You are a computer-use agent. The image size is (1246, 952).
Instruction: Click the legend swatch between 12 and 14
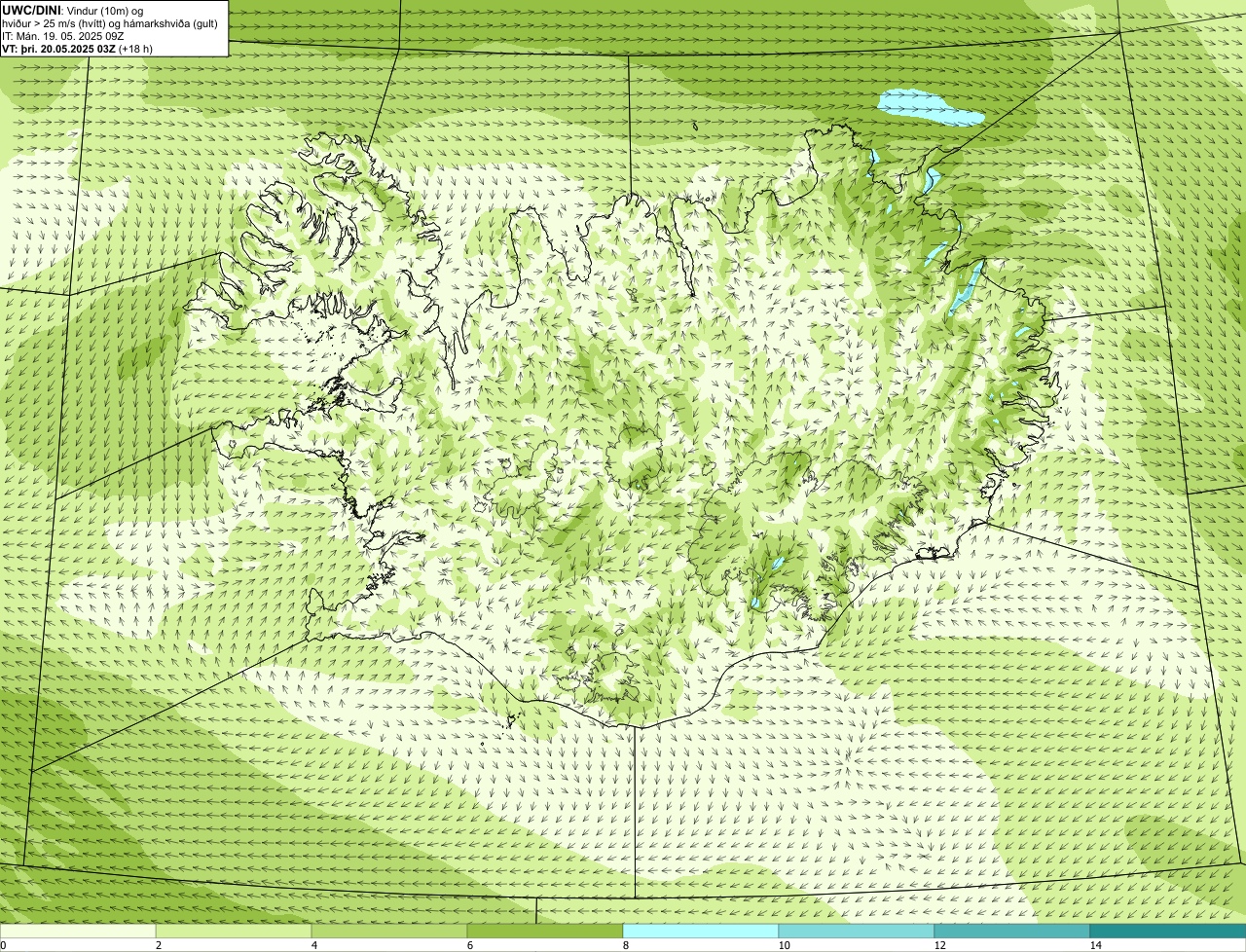[x=1012, y=931]
